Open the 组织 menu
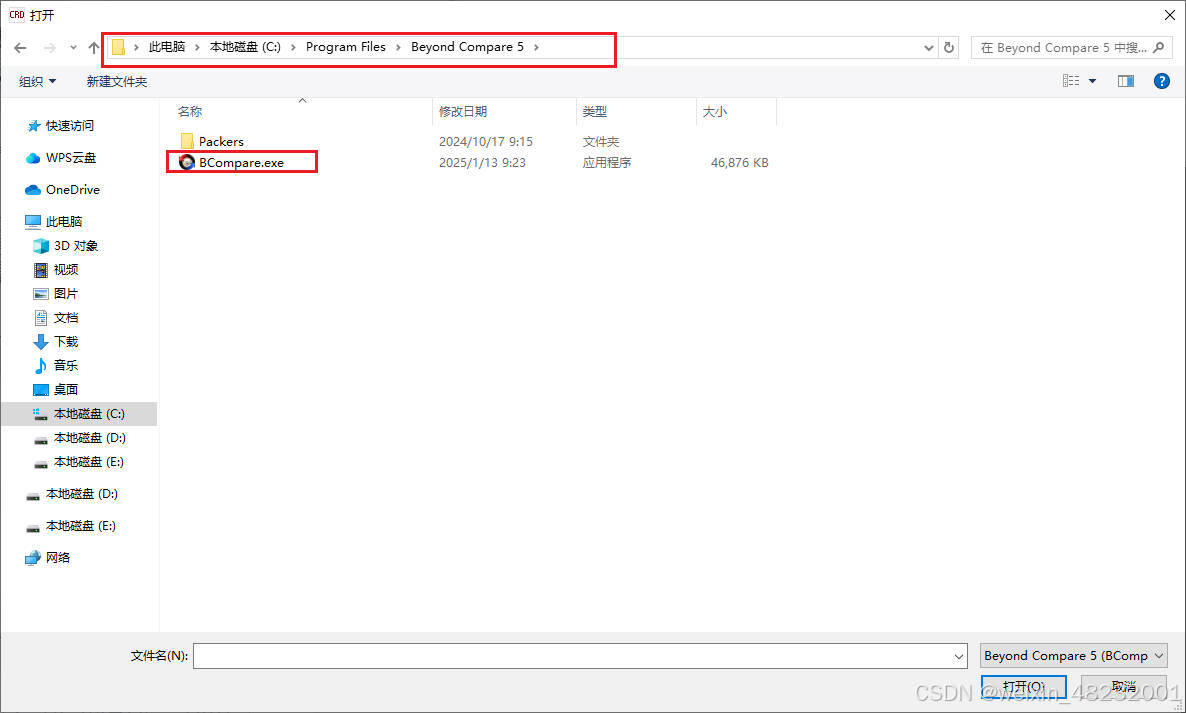Image resolution: width=1186 pixels, height=713 pixels. point(37,82)
